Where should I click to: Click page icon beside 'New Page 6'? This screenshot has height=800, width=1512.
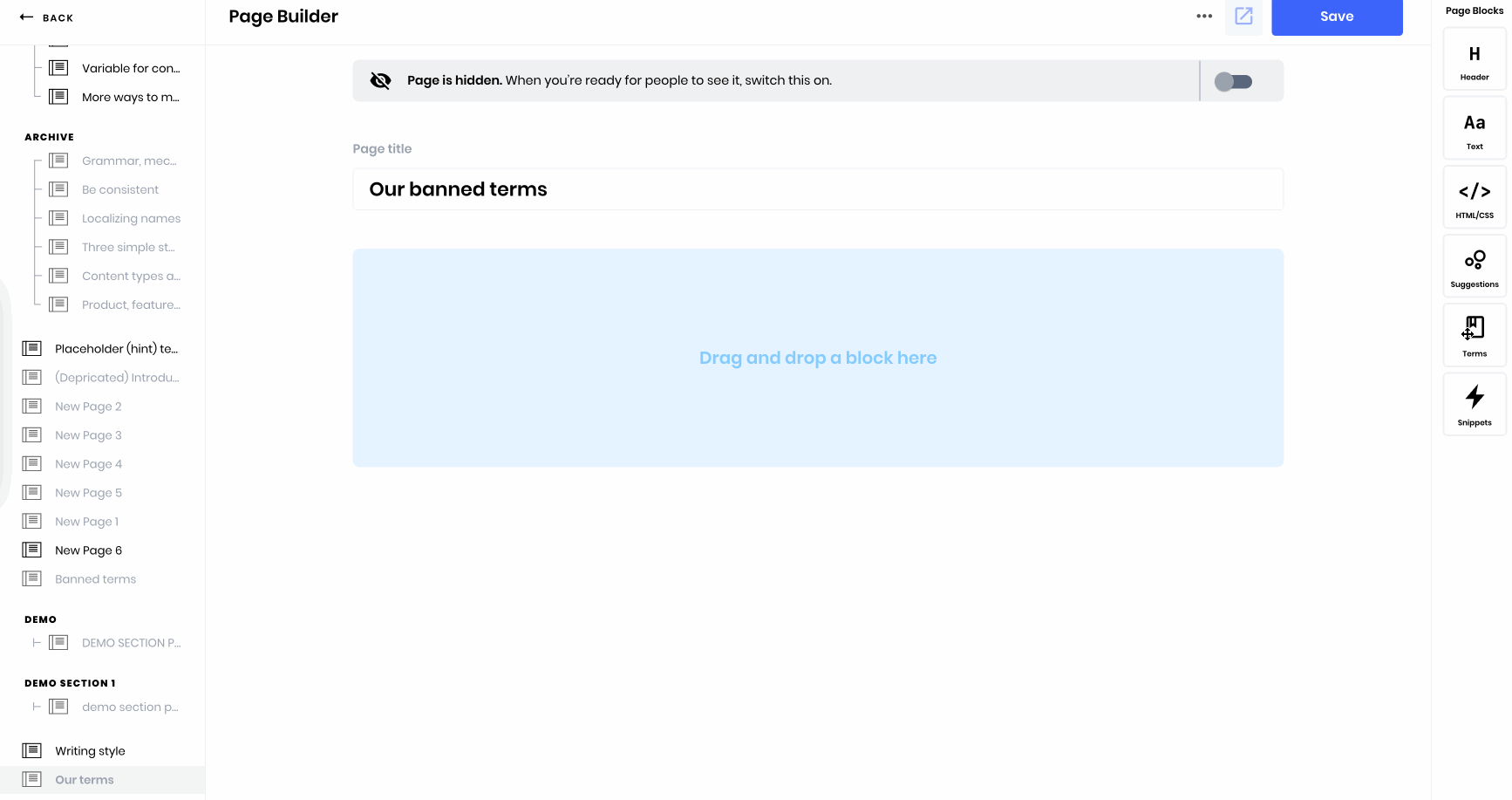pyautogui.click(x=31, y=550)
